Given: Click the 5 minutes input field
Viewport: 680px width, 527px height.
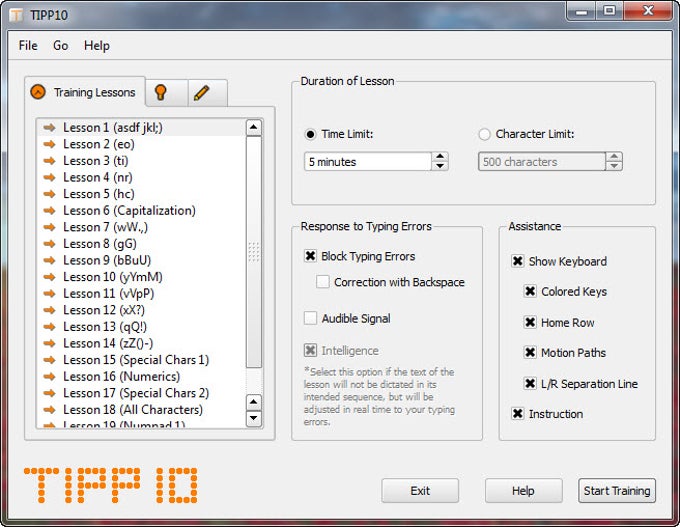Looking at the screenshot, I should [x=368, y=162].
